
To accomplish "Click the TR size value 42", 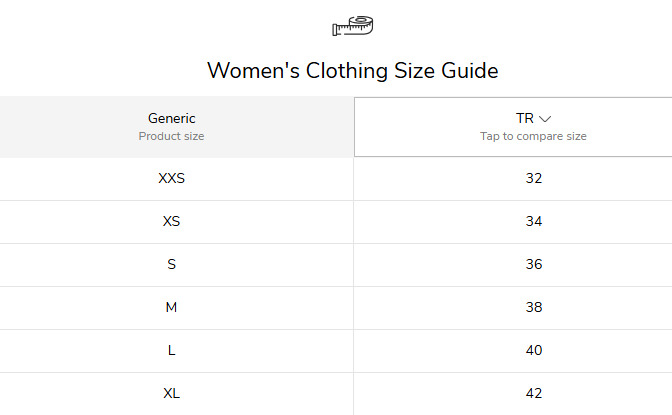I will coord(534,393).
